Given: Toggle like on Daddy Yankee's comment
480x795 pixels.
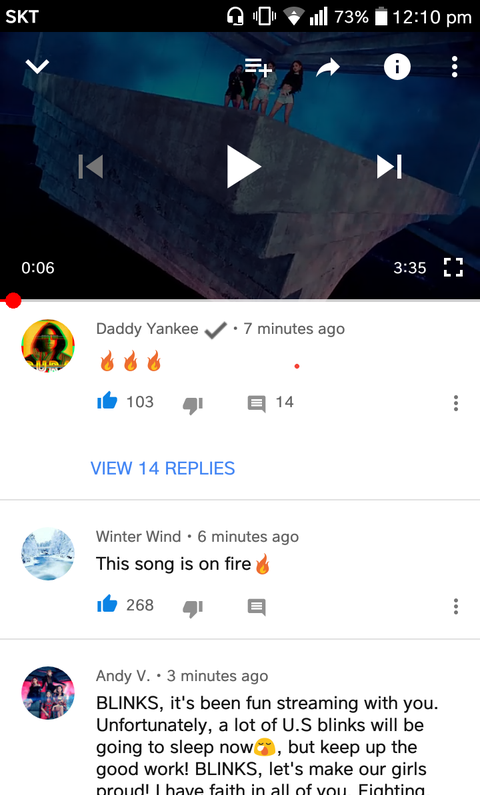Looking at the screenshot, I should tap(107, 402).
